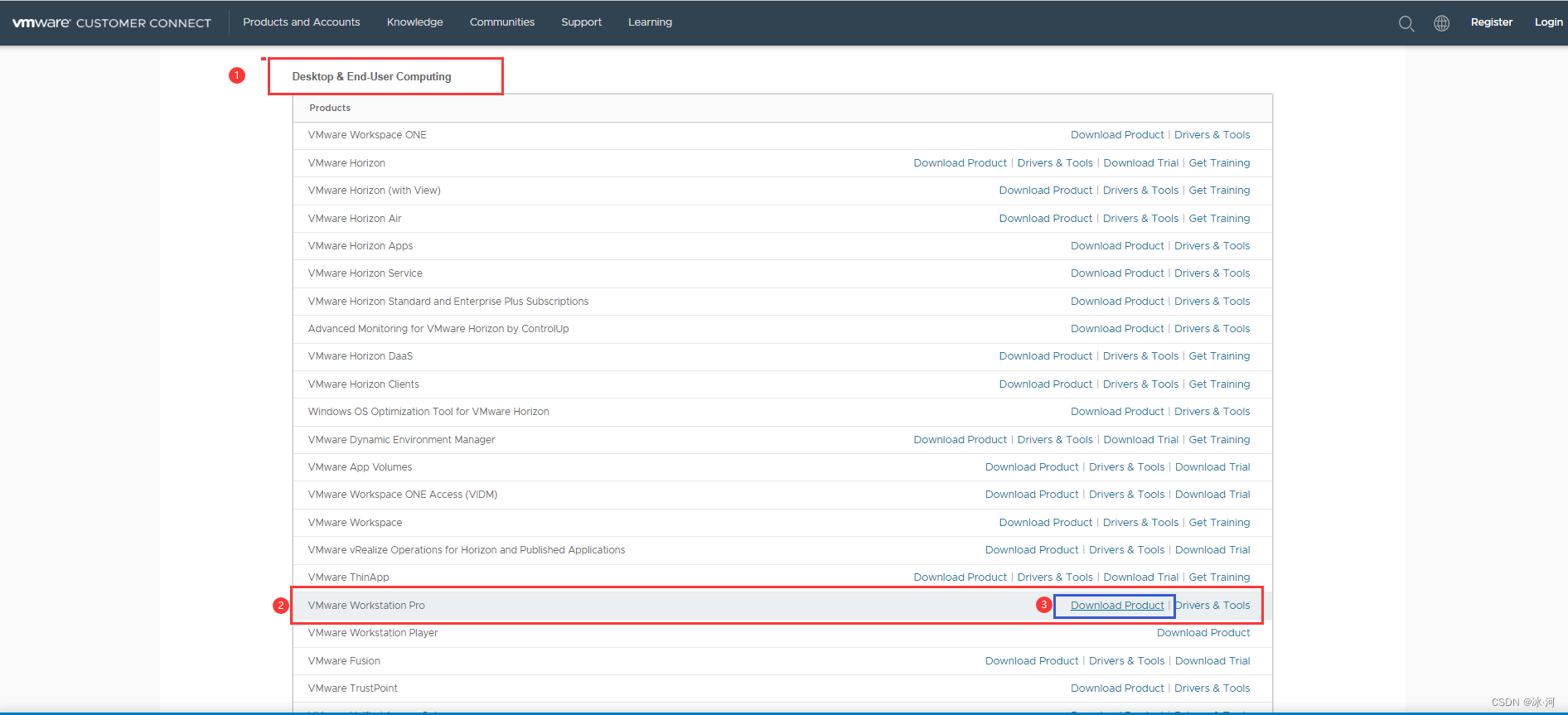
Task: Download Product for vRealize Operations for Horizon
Action: tap(1032, 550)
